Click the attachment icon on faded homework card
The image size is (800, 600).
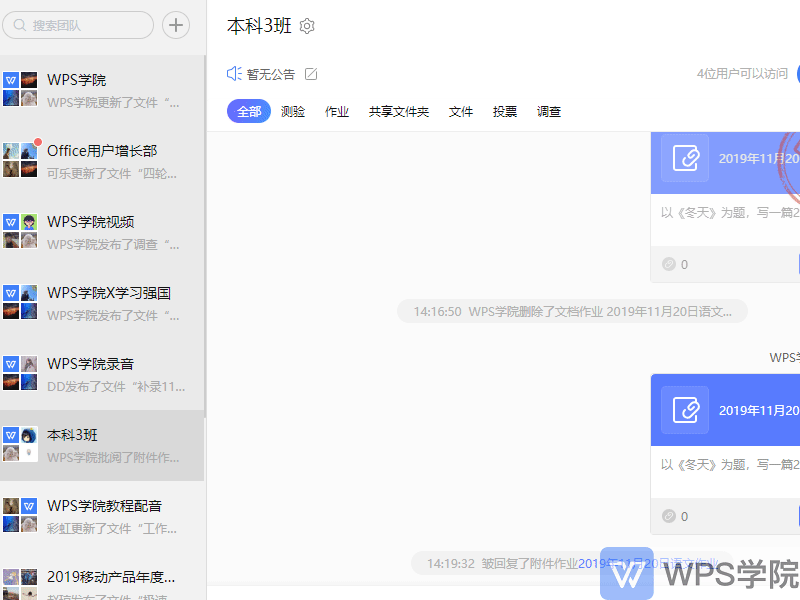point(685,158)
